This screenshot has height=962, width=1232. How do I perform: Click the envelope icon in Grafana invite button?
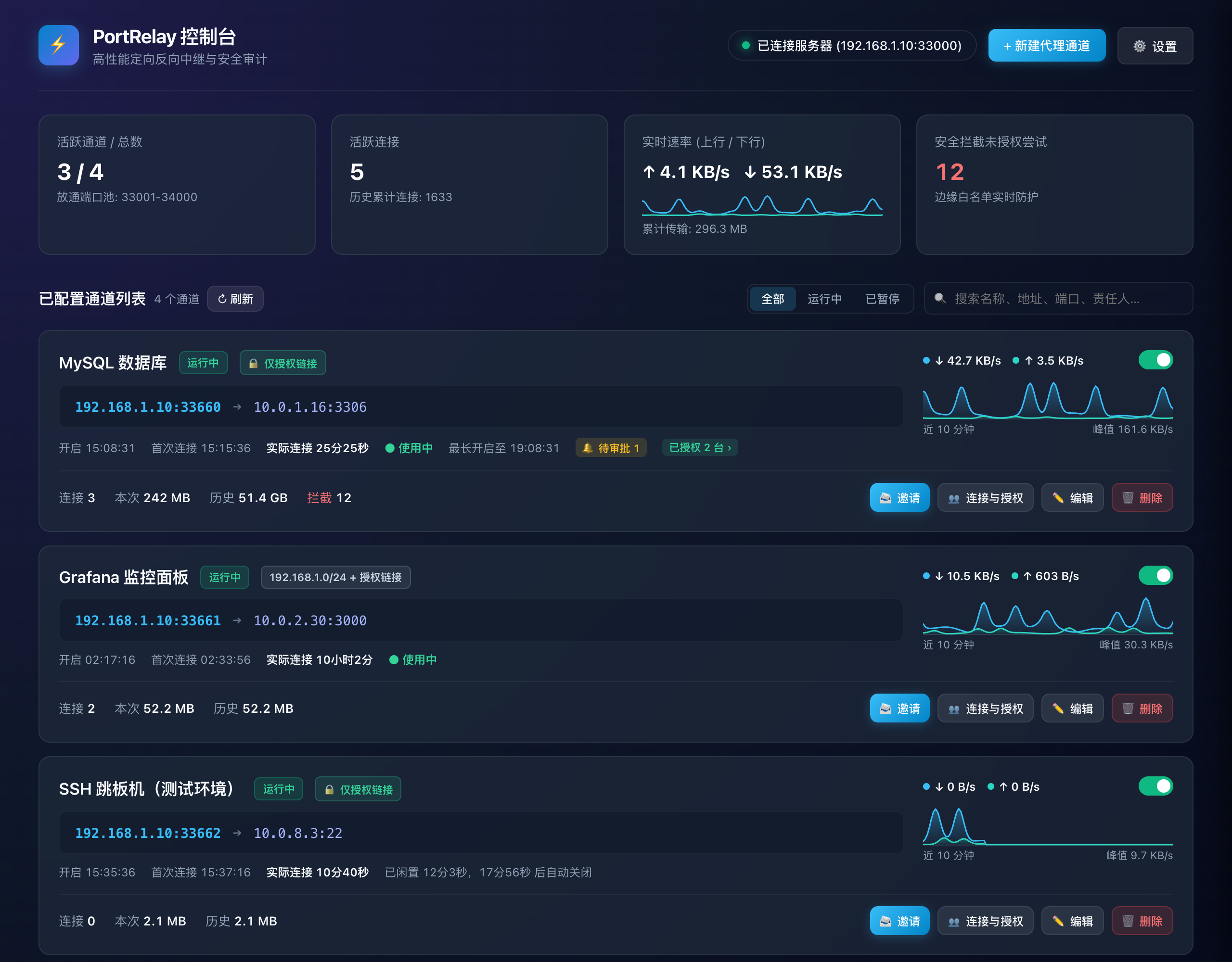[885, 709]
